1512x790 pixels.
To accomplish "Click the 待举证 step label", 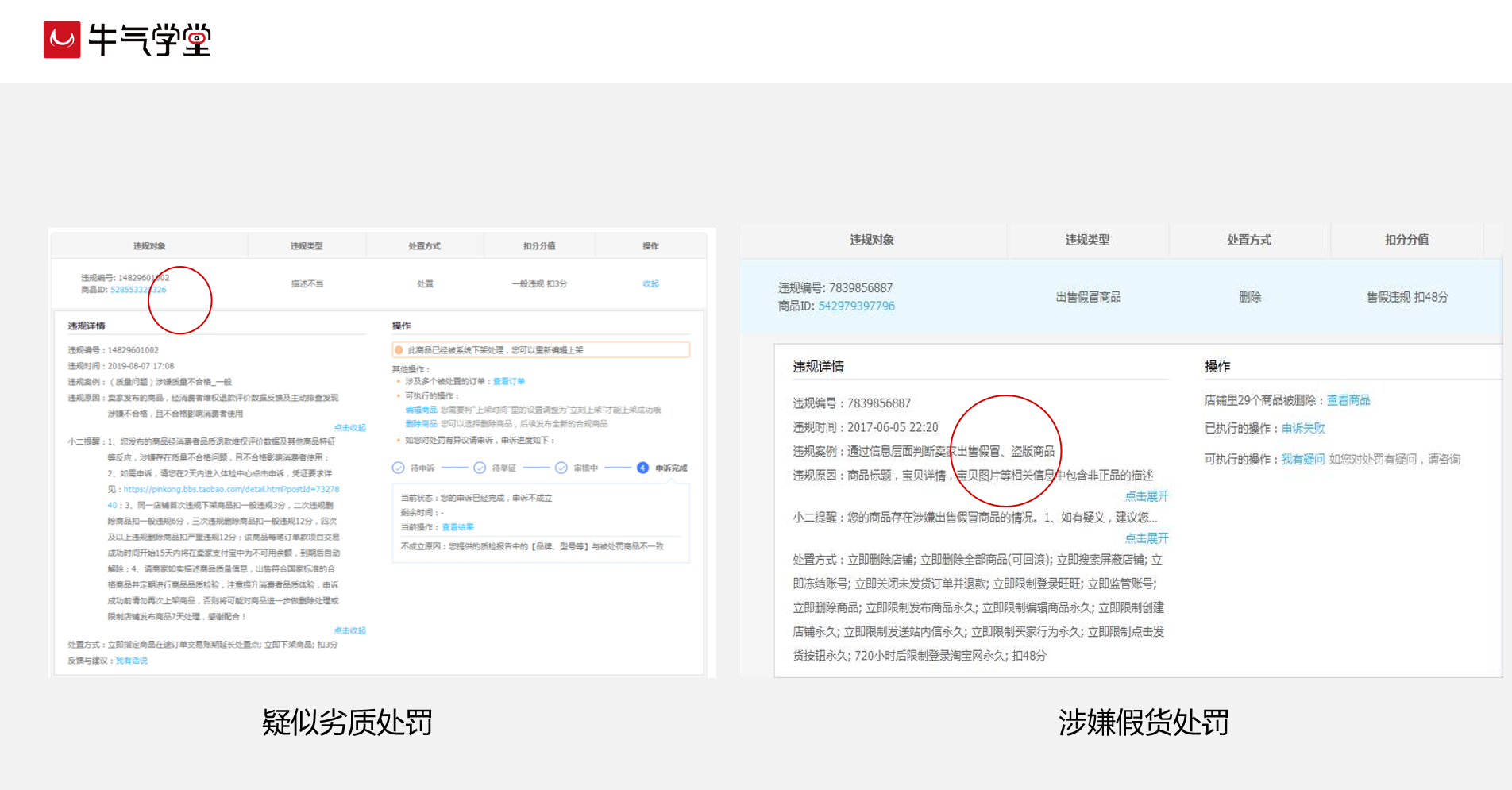I will (504, 468).
